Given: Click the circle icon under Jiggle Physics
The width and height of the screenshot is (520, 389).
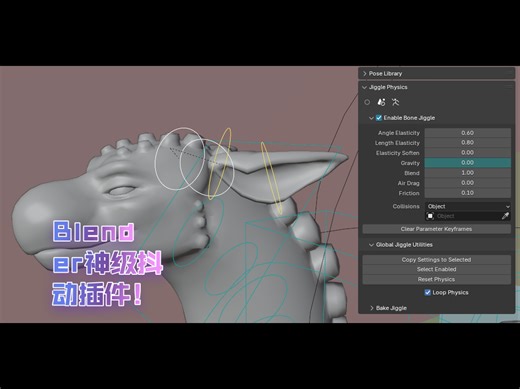Looking at the screenshot, I should pos(367,102).
